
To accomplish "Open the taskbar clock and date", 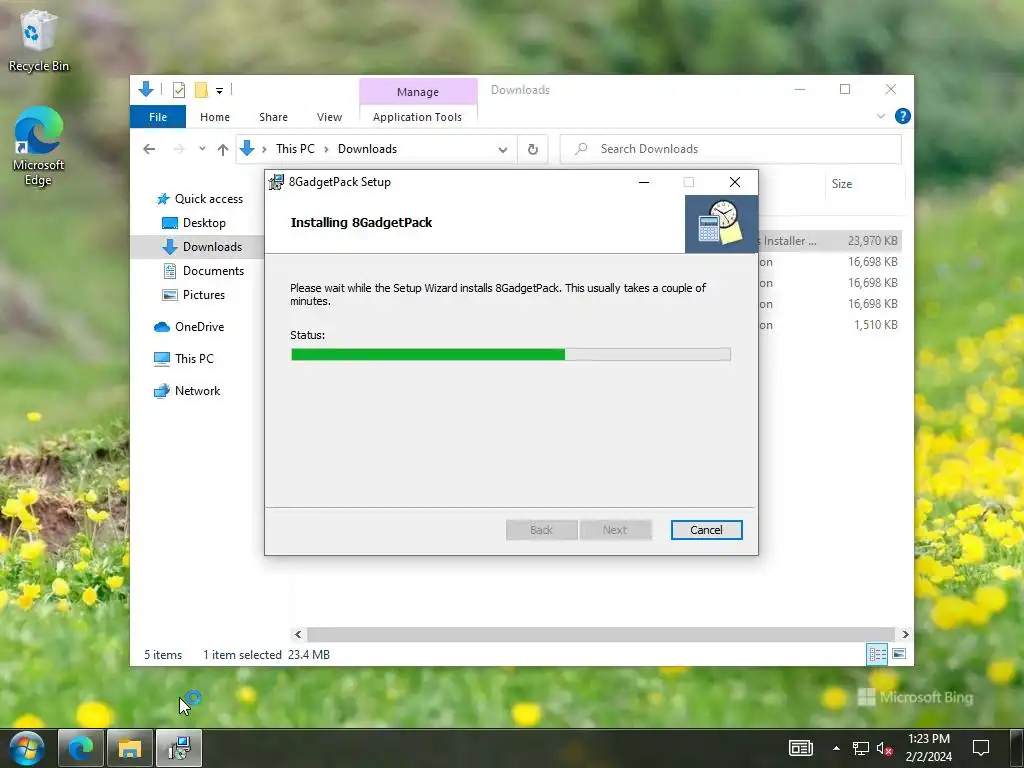I will [x=929, y=748].
